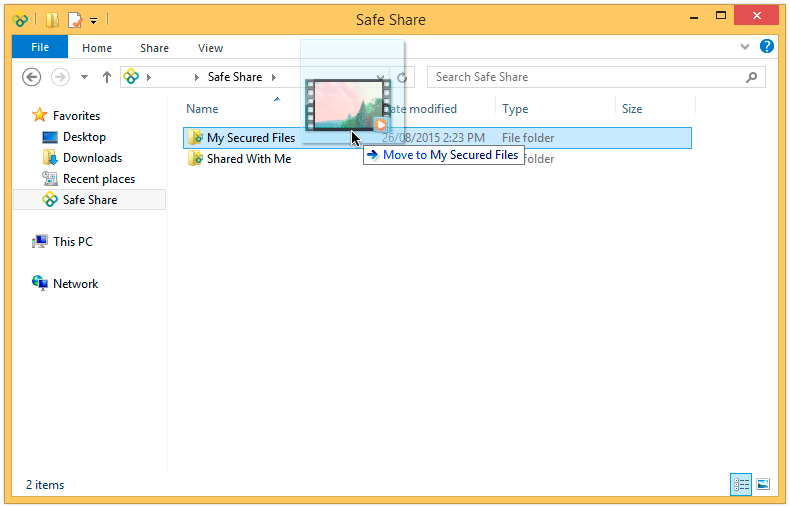Minimize the Safe Share window

(694, 17)
